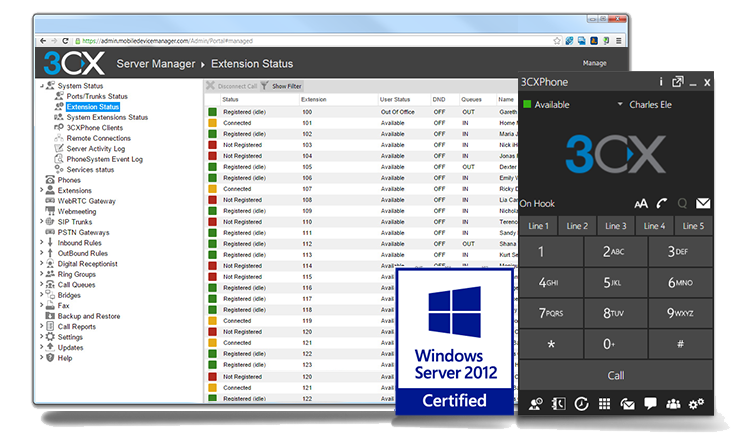
Task: Open the conference group icon in 3CXPhone
Action: pos(673,404)
